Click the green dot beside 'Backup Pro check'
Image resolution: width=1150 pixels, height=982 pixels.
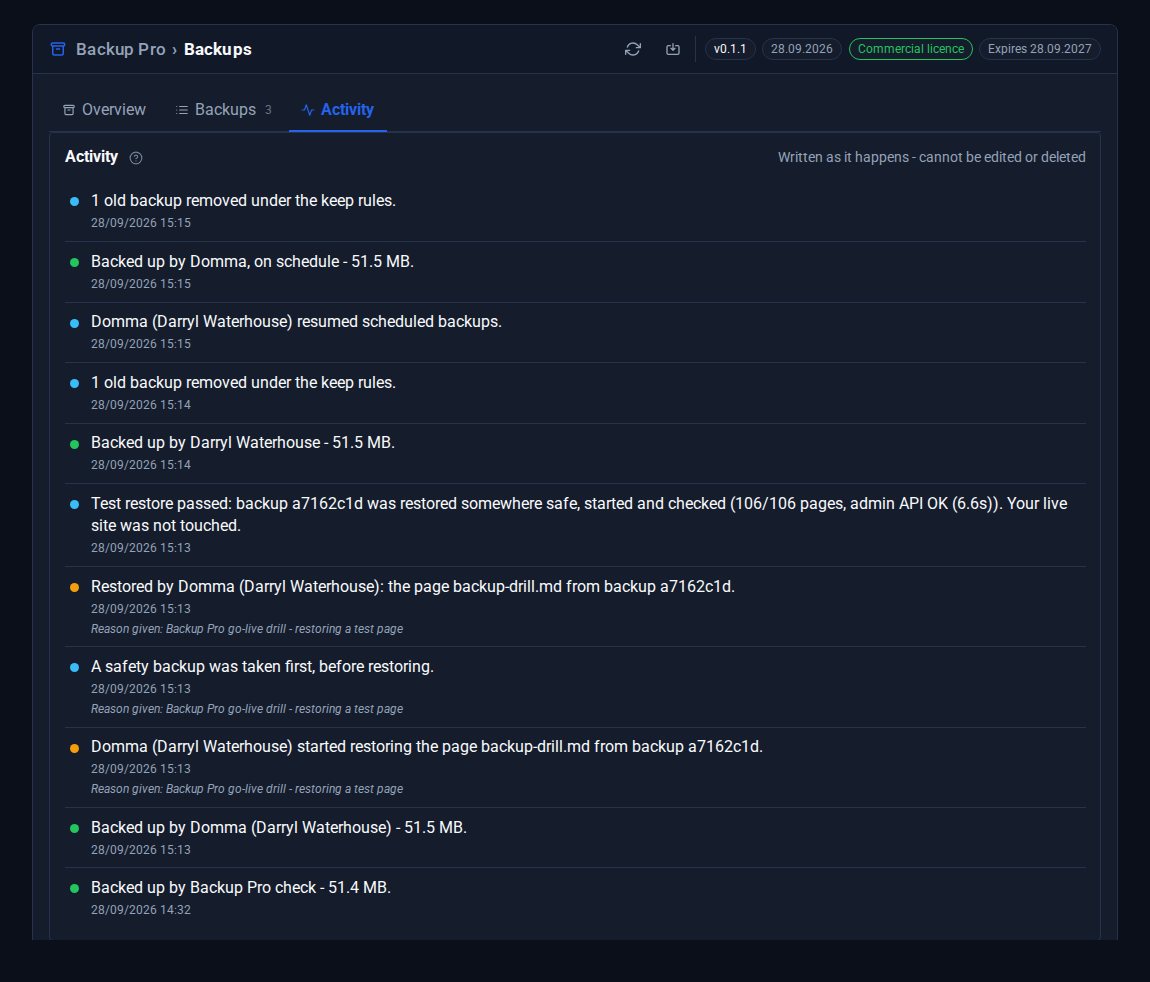(x=74, y=888)
